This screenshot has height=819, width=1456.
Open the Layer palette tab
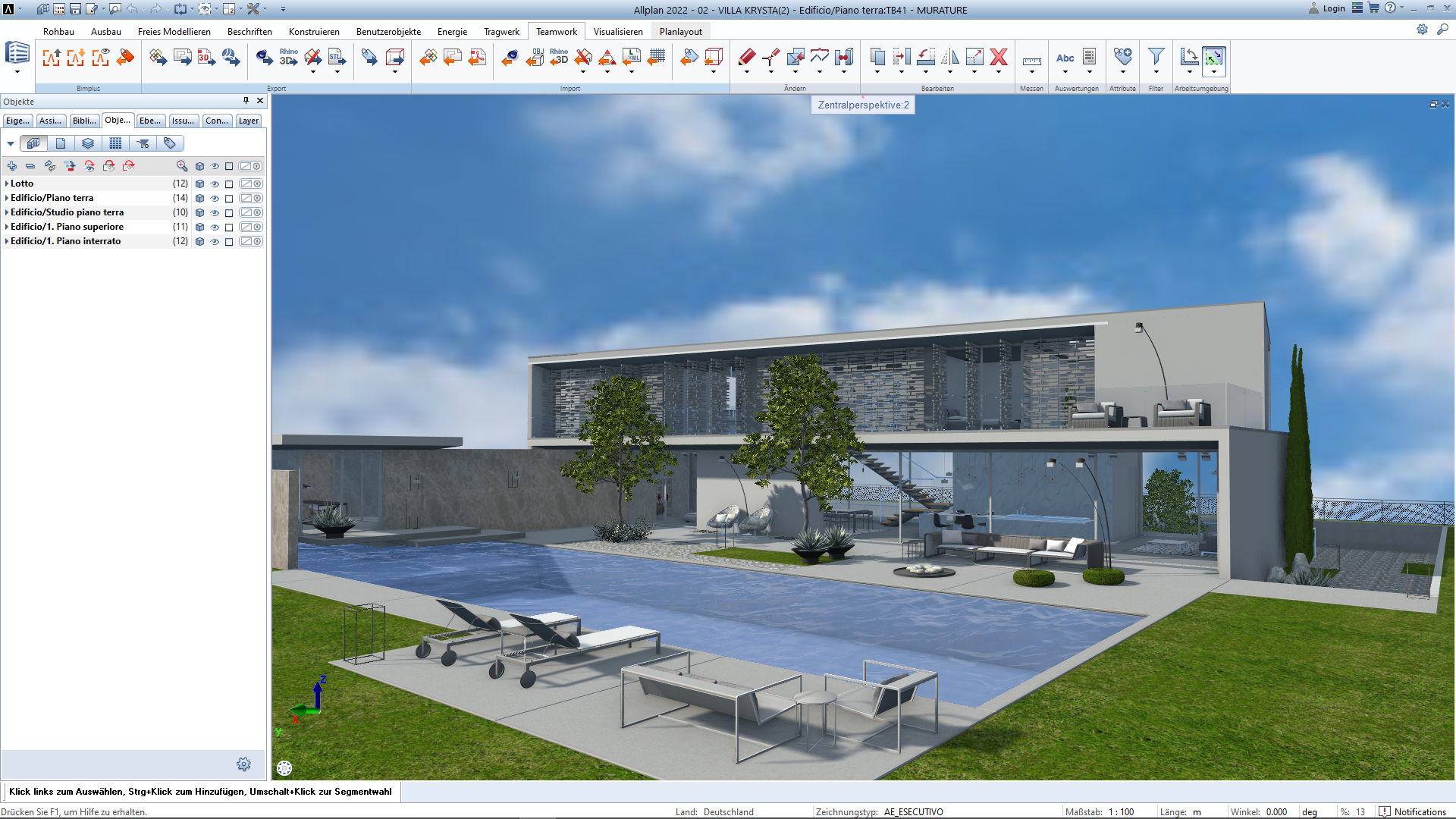click(248, 121)
